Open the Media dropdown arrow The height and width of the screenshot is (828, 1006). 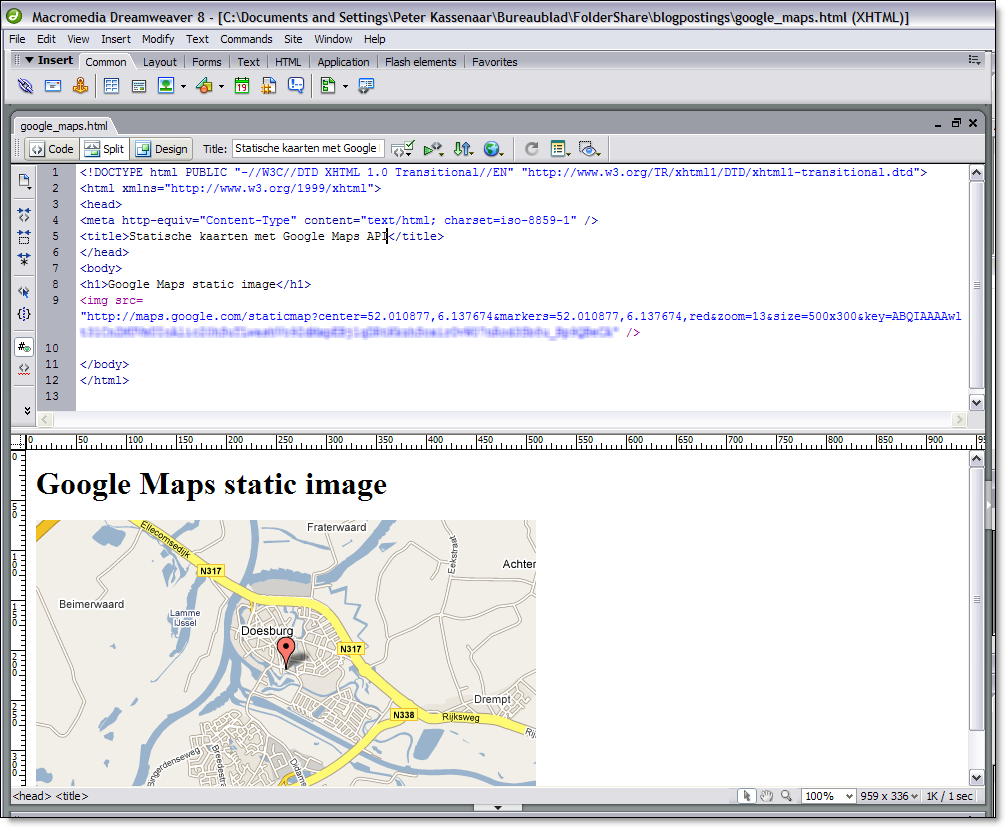click(221, 86)
